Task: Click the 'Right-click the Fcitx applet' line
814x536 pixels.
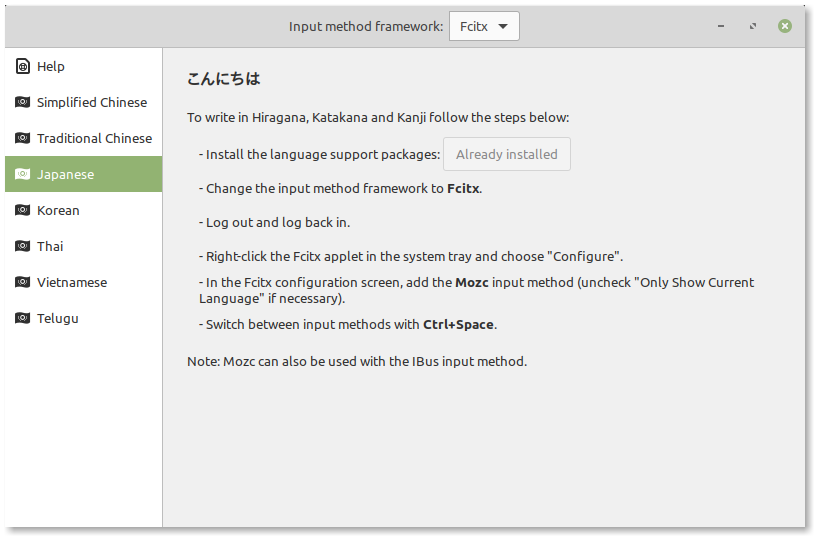Action: 411,257
